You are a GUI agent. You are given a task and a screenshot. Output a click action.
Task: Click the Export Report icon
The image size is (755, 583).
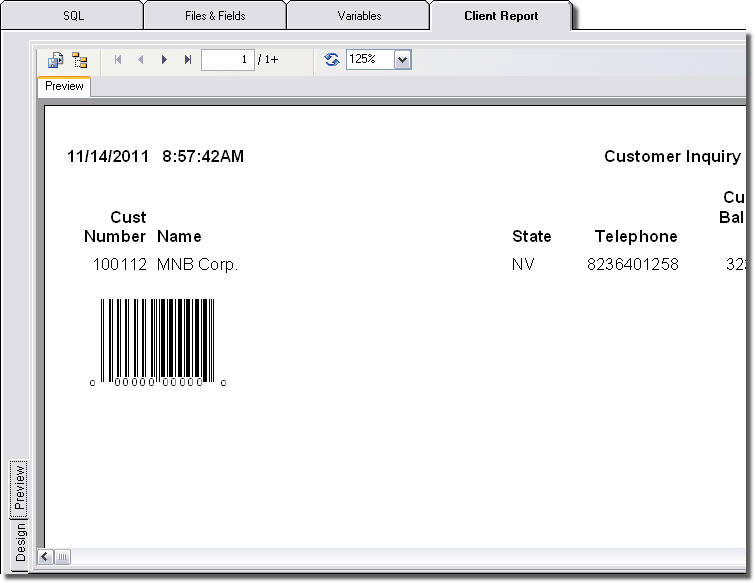coord(56,60)
